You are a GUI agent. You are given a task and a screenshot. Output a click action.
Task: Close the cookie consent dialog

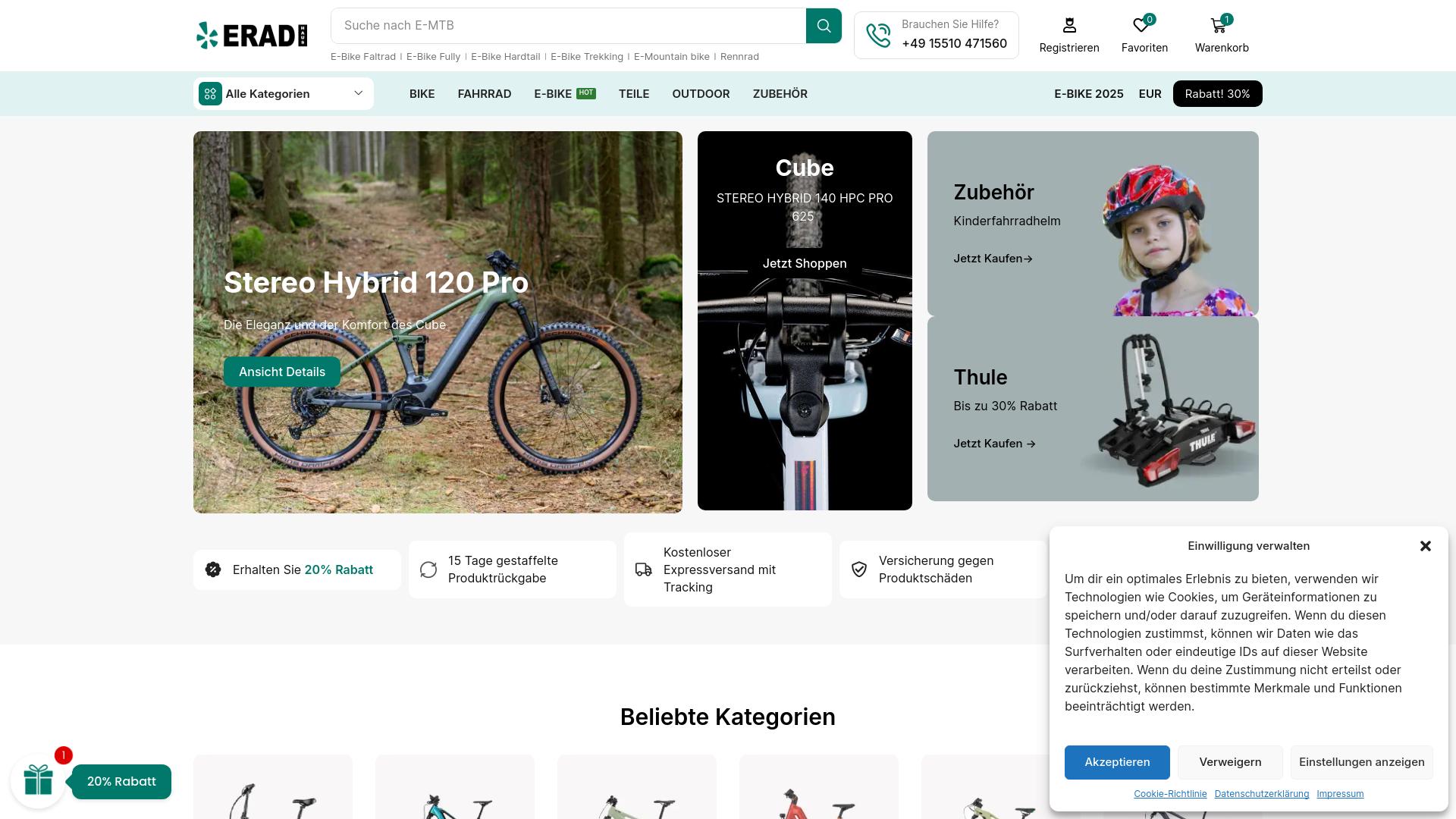click(1425, 546)
